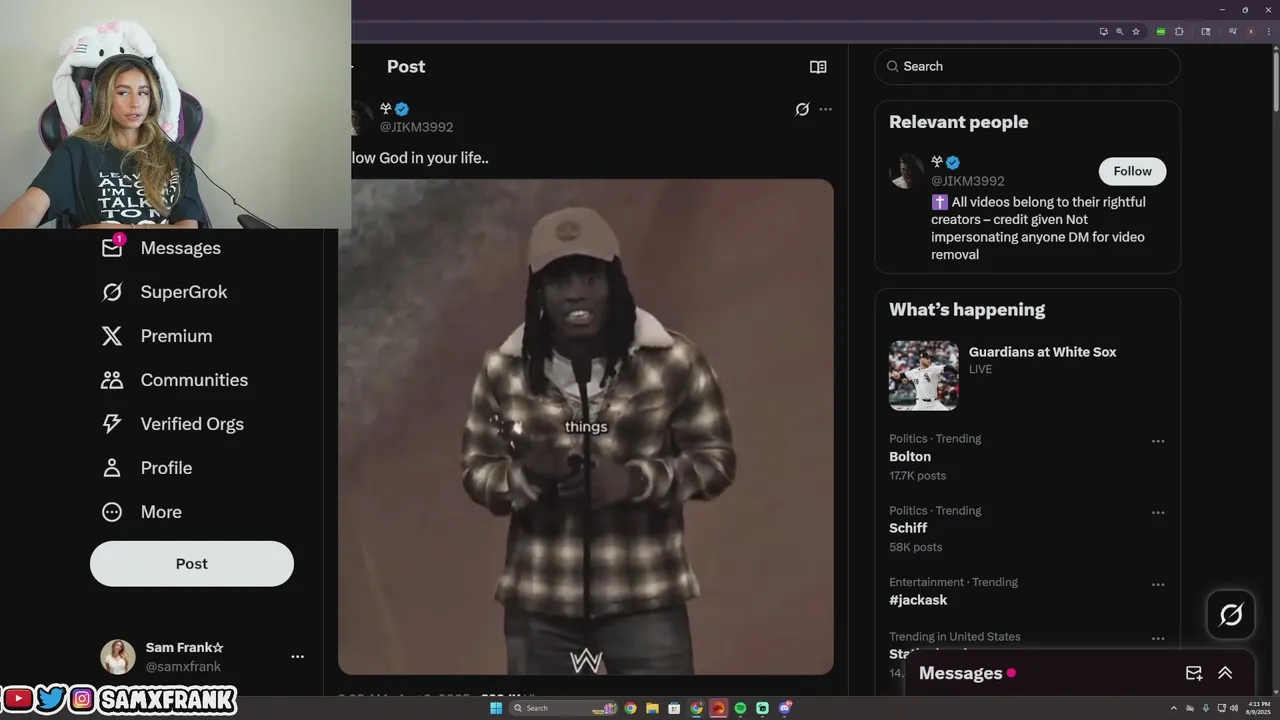Open Microsoft Store from the taskbar

[x=674, y=708]
